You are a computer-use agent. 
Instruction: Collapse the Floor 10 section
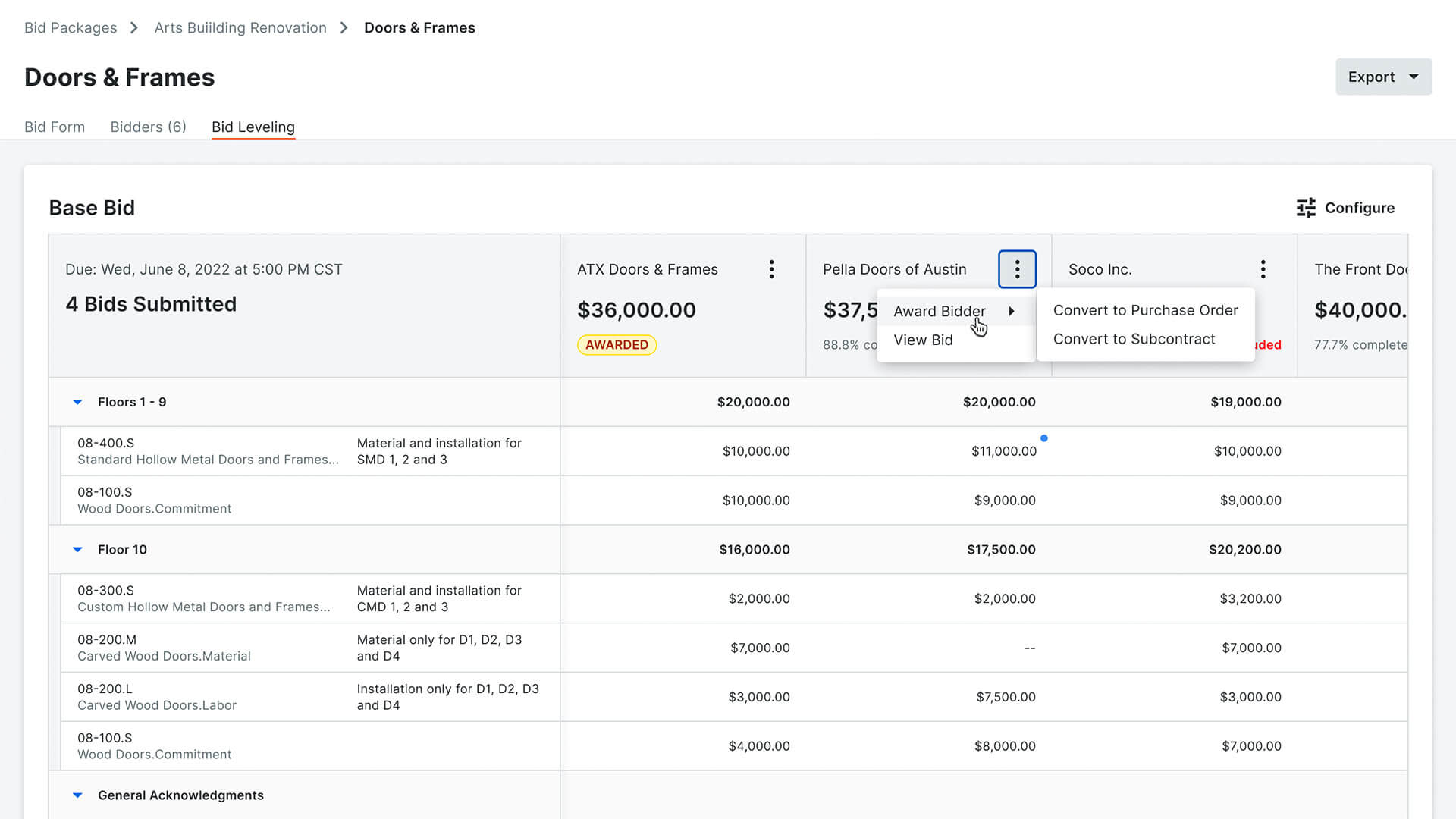pyautogui.click(x=77, y=550)
